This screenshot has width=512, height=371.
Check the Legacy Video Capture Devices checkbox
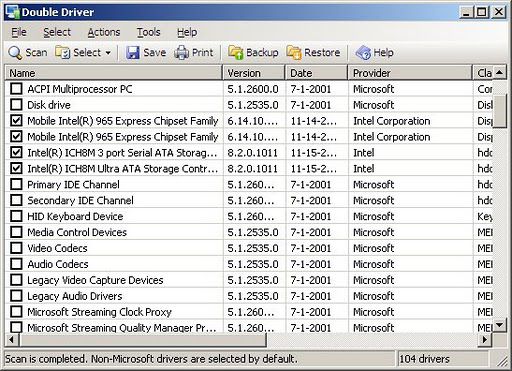[x=16, y=280]
